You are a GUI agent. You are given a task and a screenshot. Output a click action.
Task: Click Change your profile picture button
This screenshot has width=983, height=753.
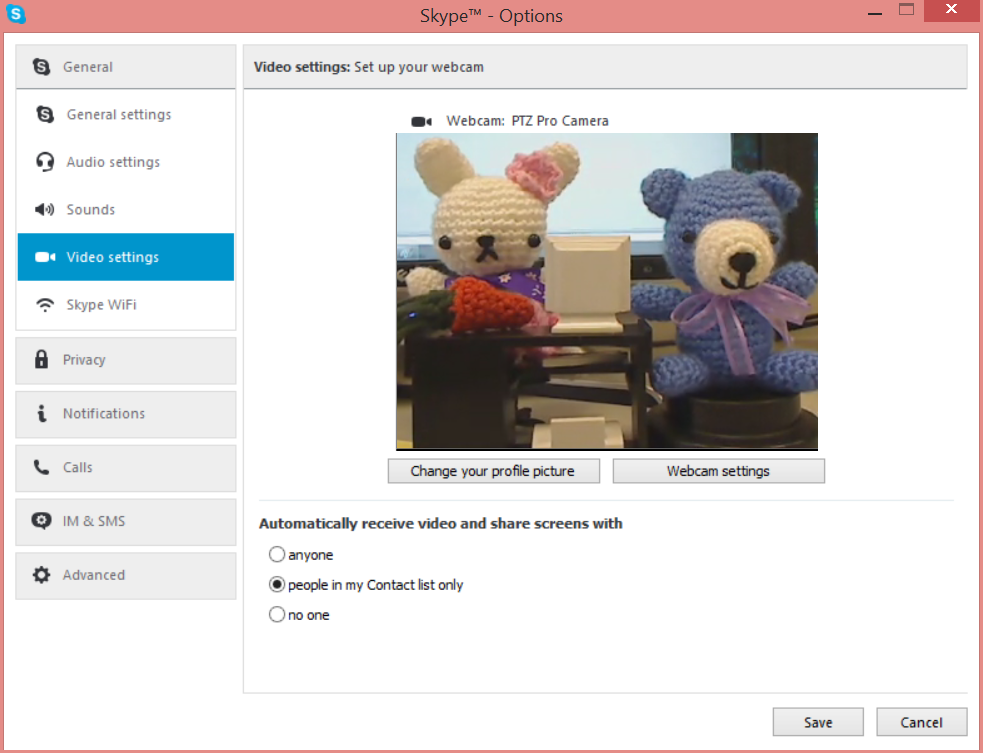point(493,471)
